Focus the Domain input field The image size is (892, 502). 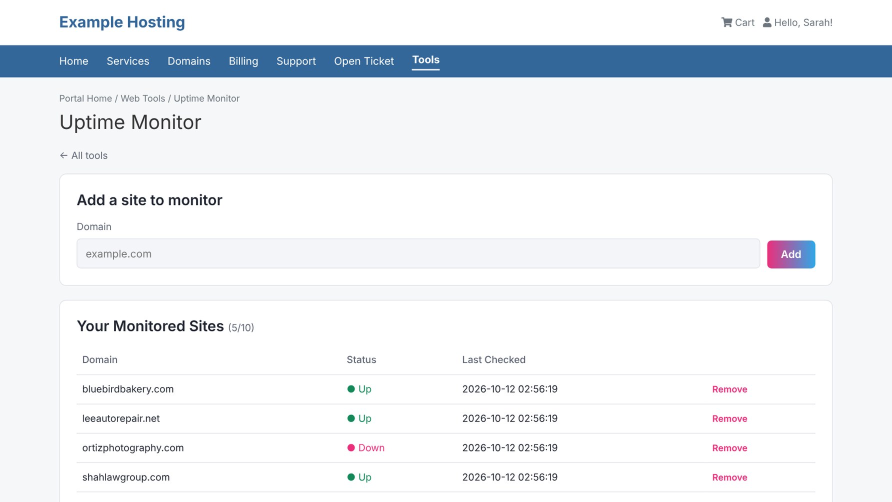point(418,254)
